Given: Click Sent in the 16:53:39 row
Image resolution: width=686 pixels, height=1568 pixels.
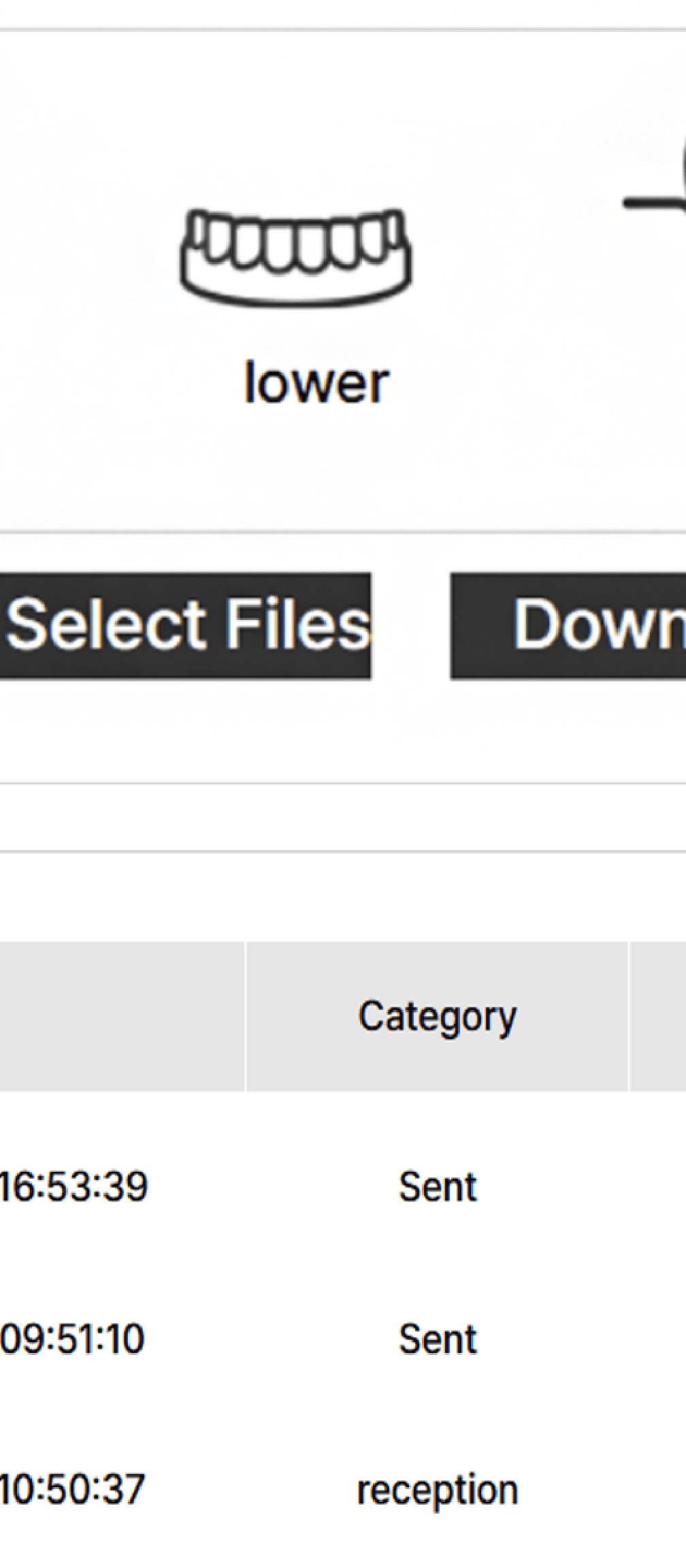Looking at the screenshot, I should pos(438,1187).
